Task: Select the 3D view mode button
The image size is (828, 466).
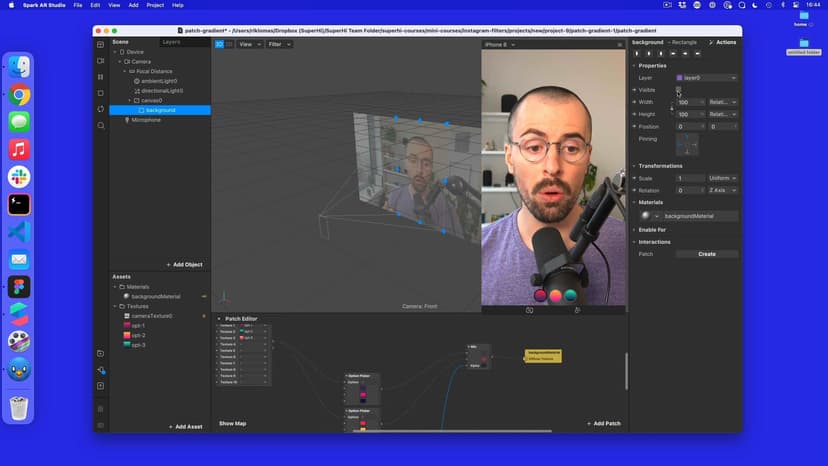Action: tap(219, 44)
